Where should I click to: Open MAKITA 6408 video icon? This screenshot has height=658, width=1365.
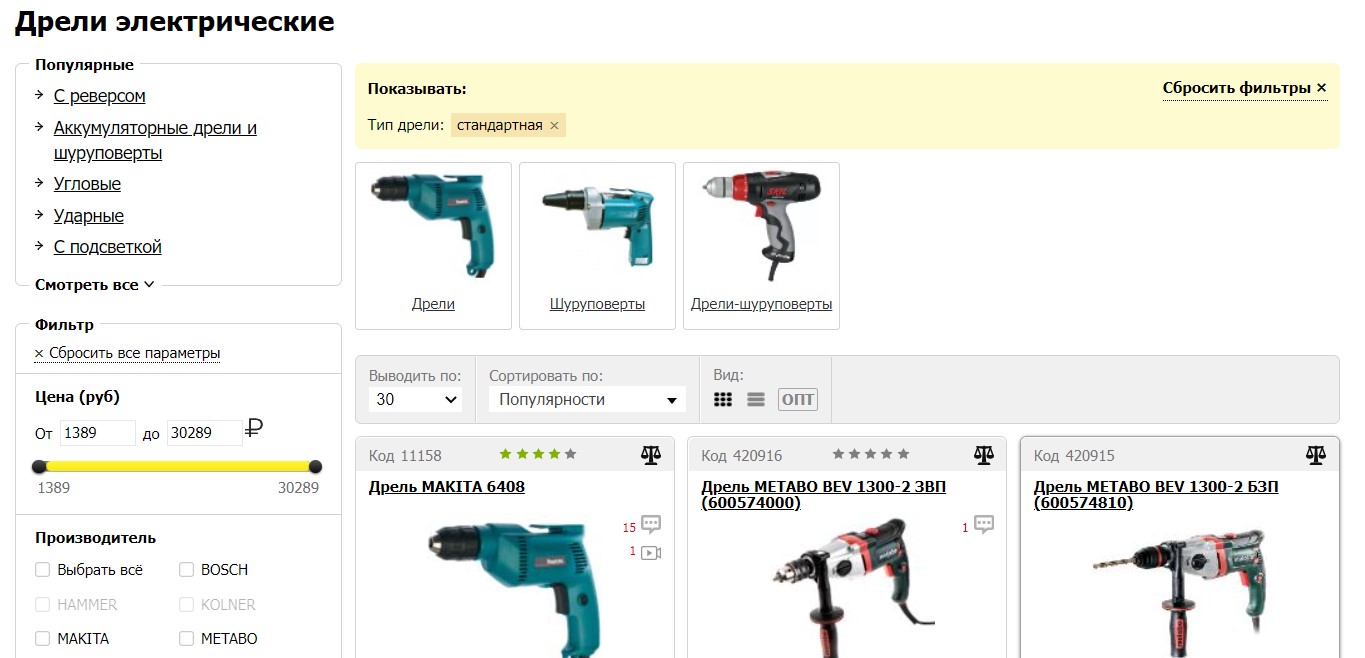(651, 552)
